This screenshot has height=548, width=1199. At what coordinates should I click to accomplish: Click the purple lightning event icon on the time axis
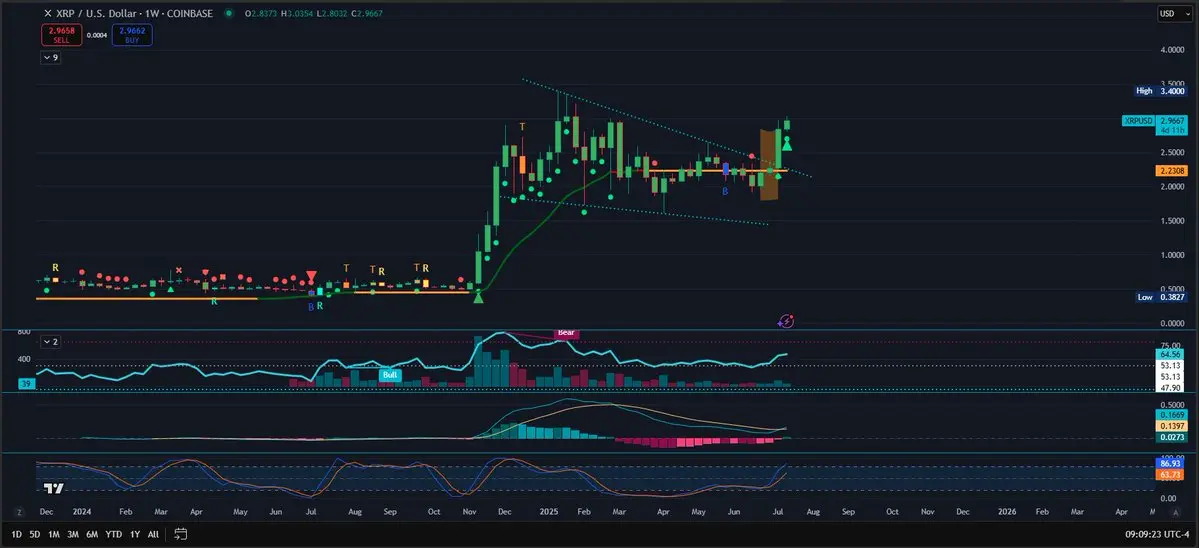tap(785, 322)
